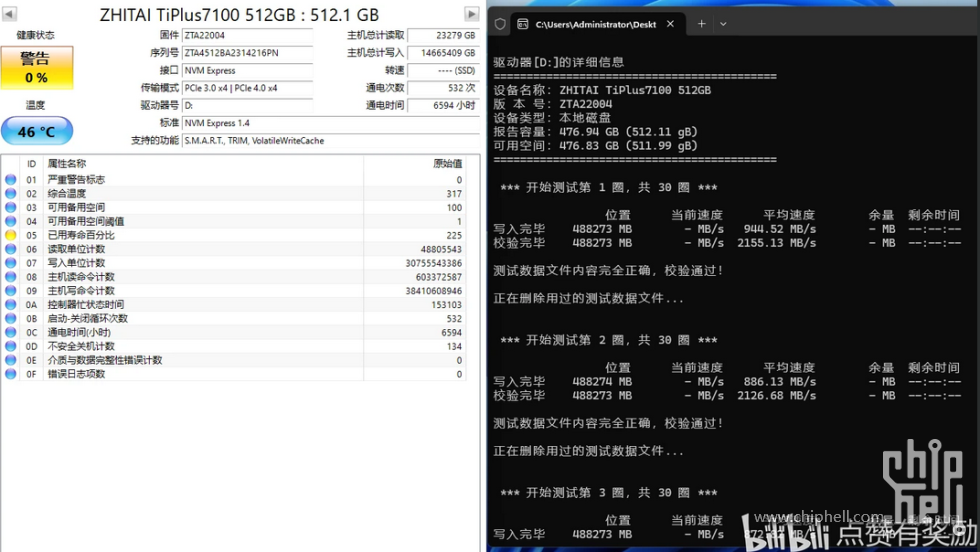The image size is (980, 552).
Task: Click raw value 30755543386
Action: (x=434, y=263)
